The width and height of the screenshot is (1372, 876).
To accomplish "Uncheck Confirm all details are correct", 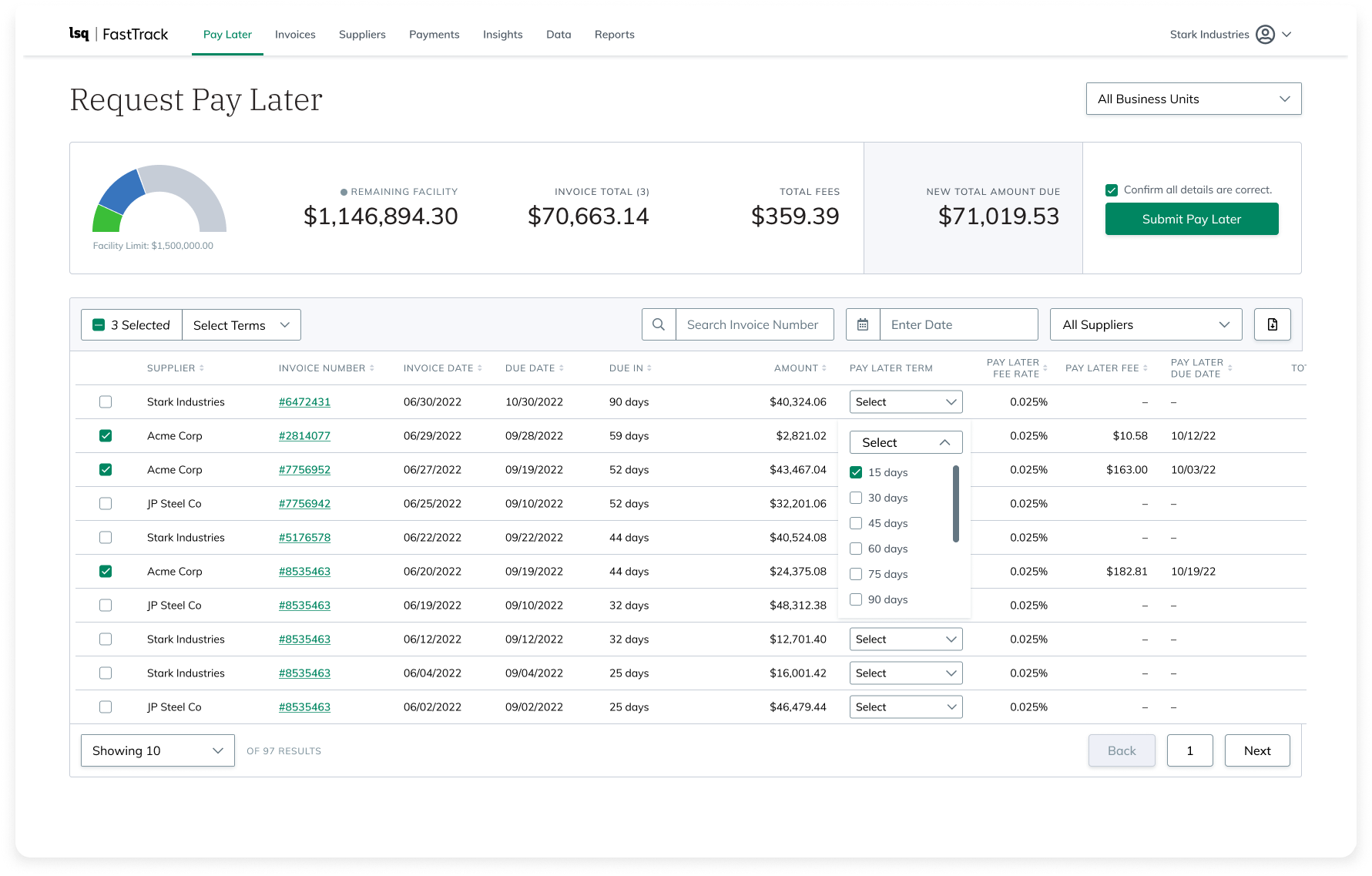I will [x=1112, y=190].
